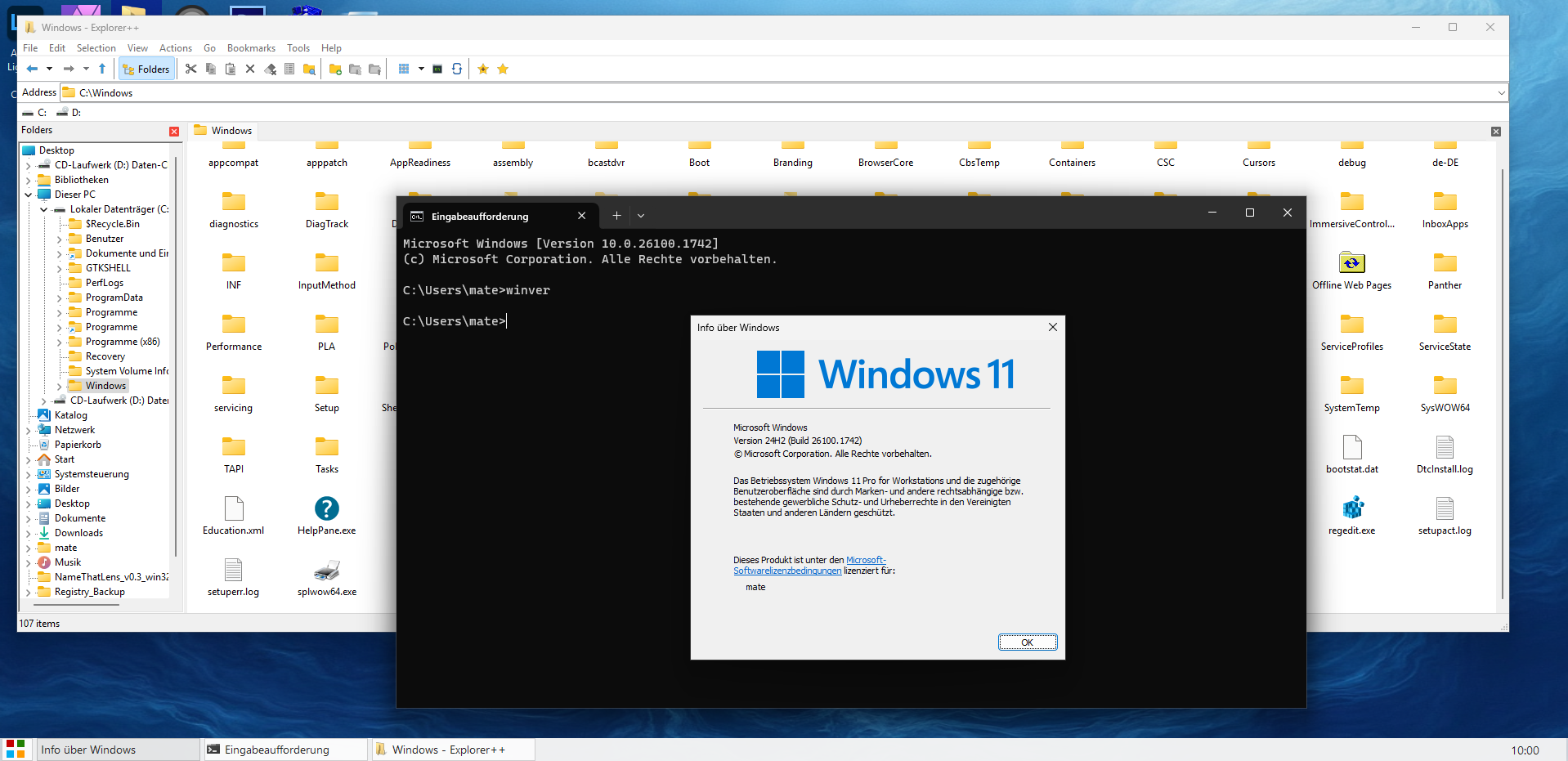Click the Paste clipboard icon
The image size is (1568, 761).
point(231,69)
